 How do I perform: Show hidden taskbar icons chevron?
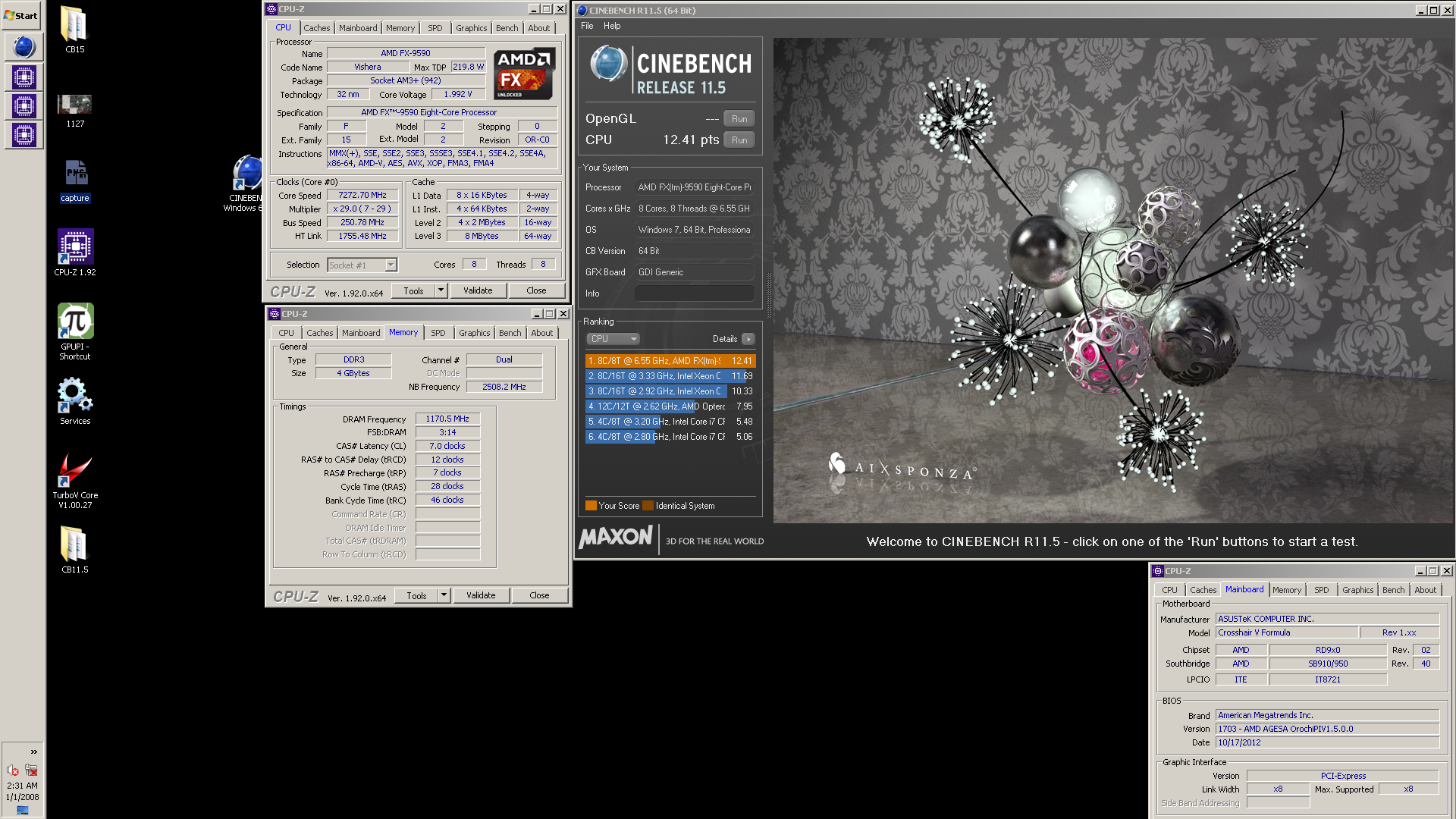33,752
